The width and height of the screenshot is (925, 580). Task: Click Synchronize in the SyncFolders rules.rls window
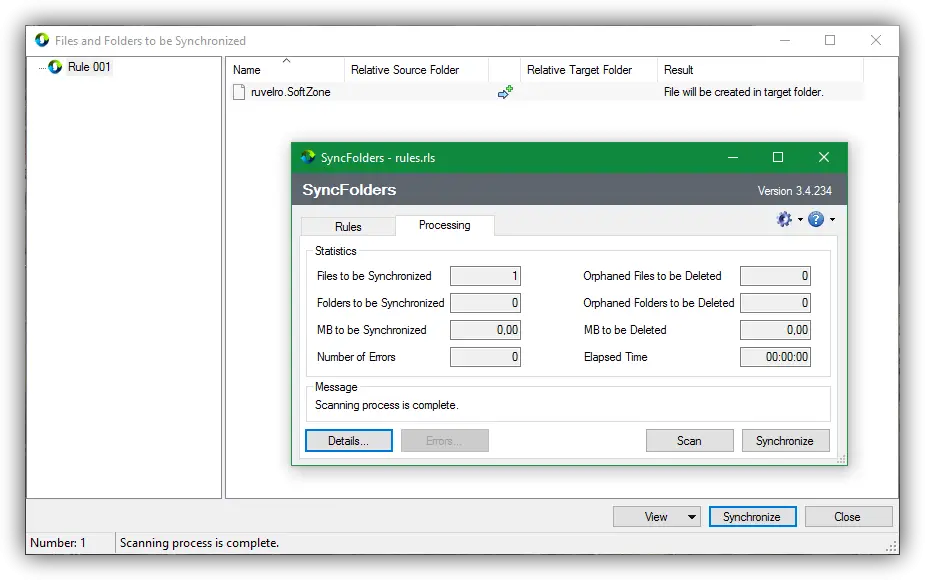coord(785,441)
